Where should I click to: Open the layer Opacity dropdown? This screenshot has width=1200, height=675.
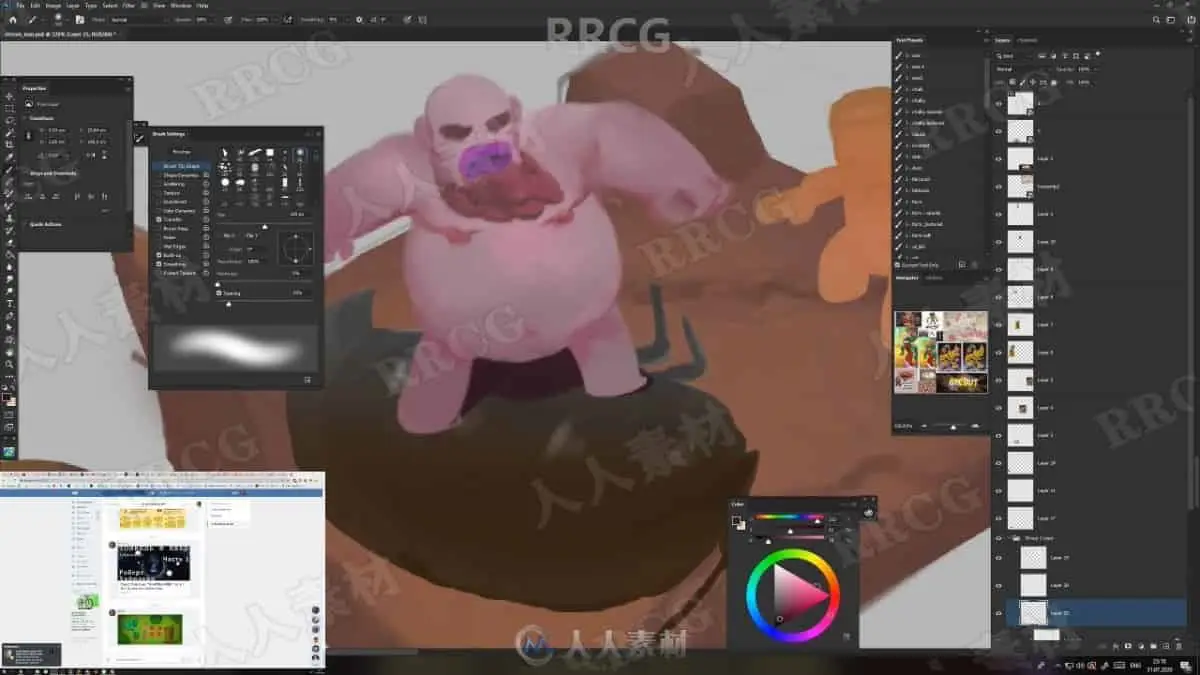pyautogui.click(x=1096, y=69)
